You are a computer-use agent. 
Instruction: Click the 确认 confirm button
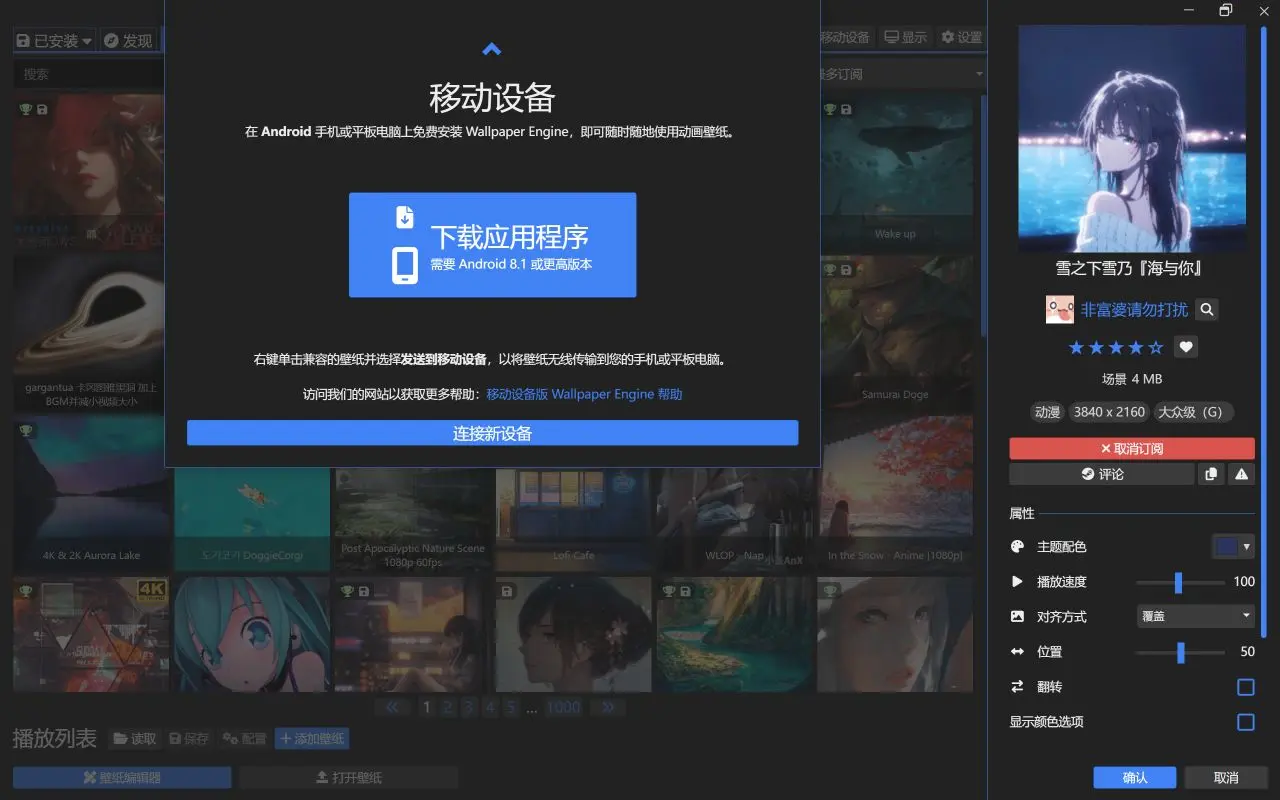tap(1135, 777)
